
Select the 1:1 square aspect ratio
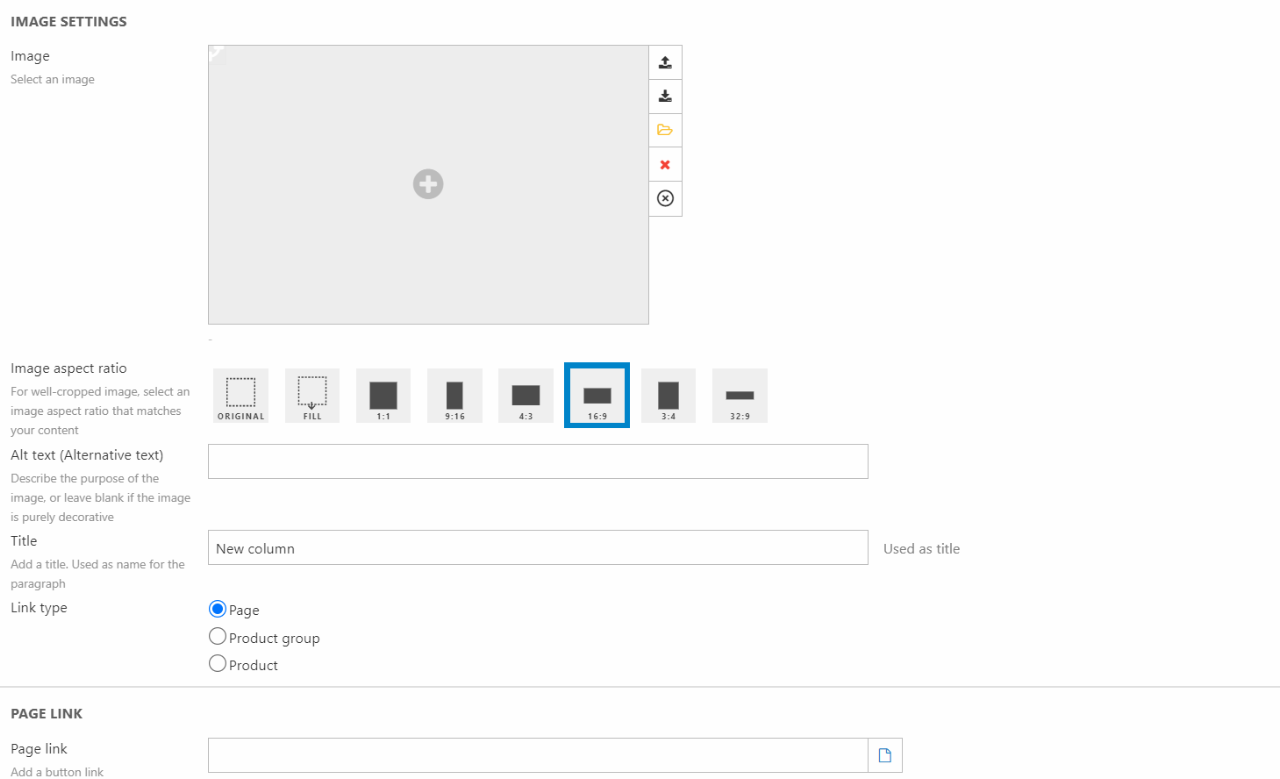click(x=383, y=396)
